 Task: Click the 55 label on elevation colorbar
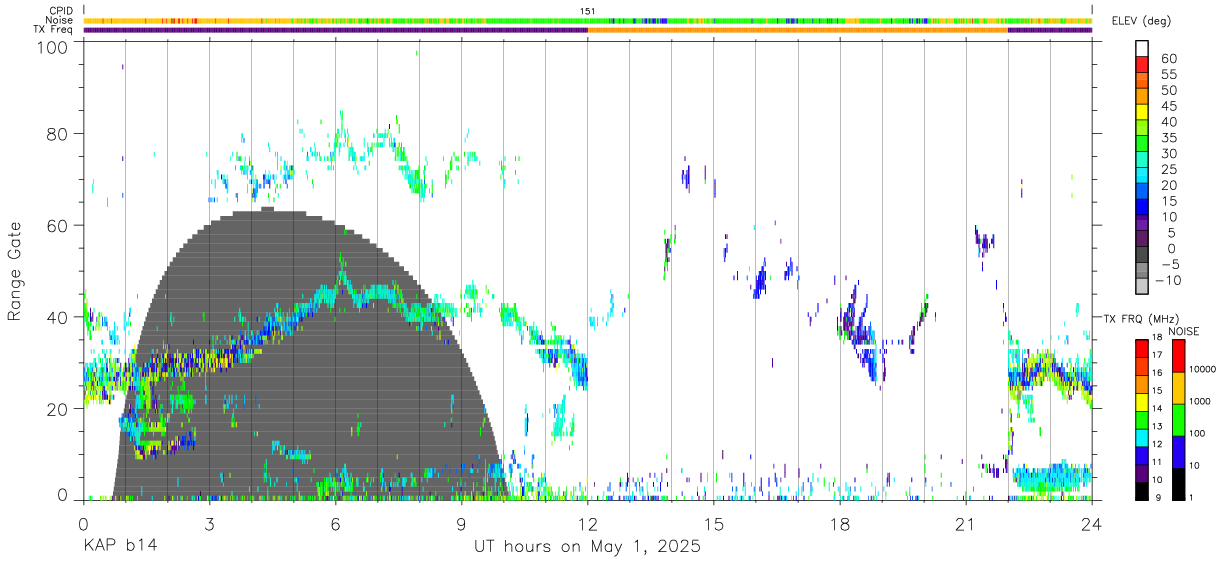pyautogui.click(x=1168, y=74)
